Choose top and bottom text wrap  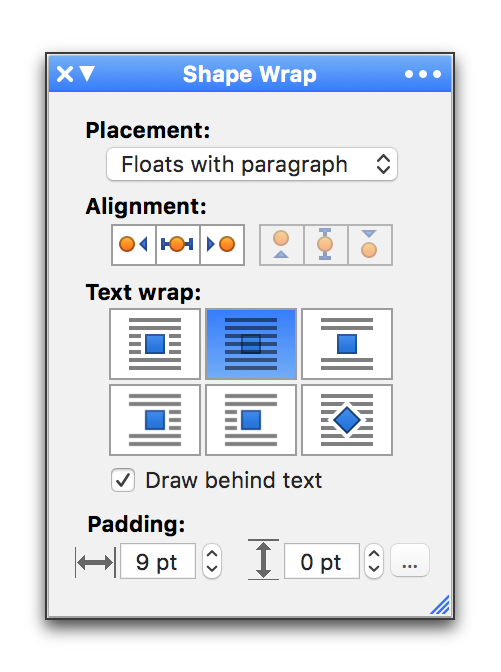pos(347,344)
